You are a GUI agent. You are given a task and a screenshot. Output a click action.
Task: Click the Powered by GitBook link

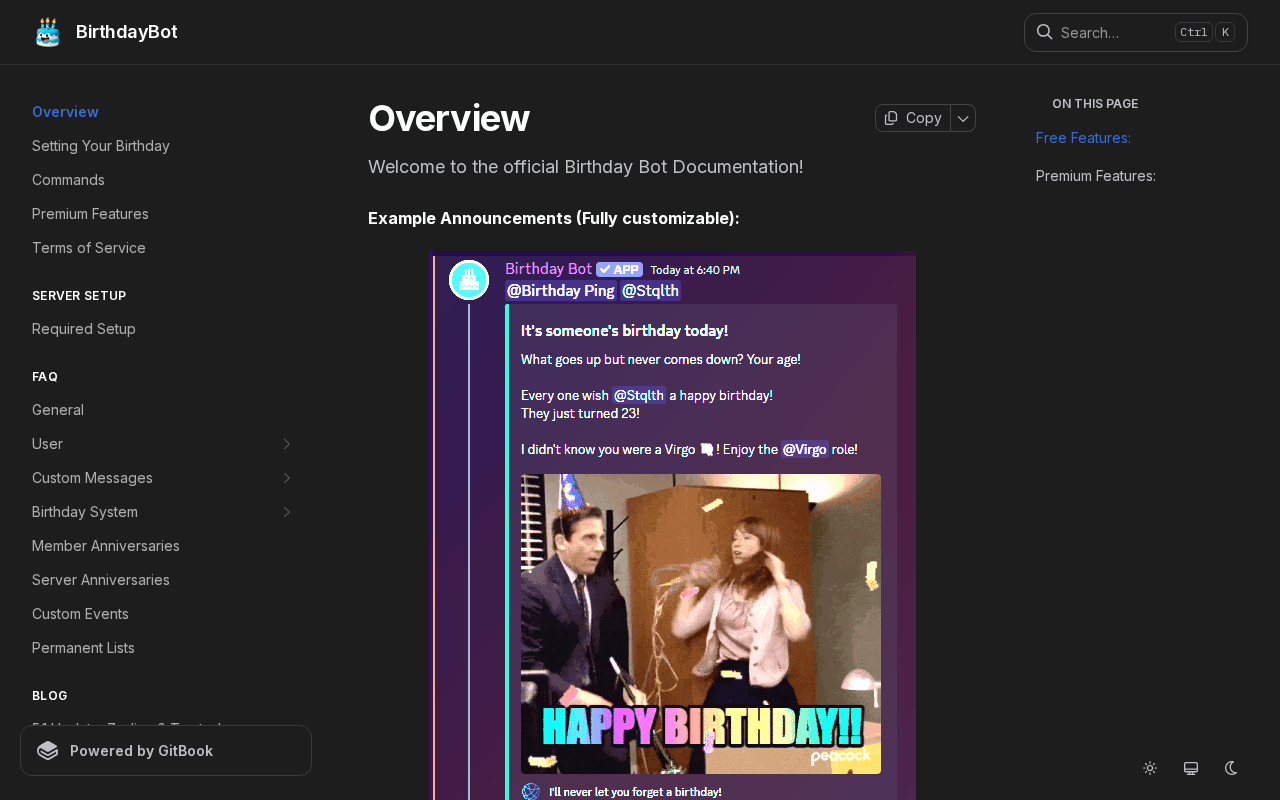click(166, 751)
